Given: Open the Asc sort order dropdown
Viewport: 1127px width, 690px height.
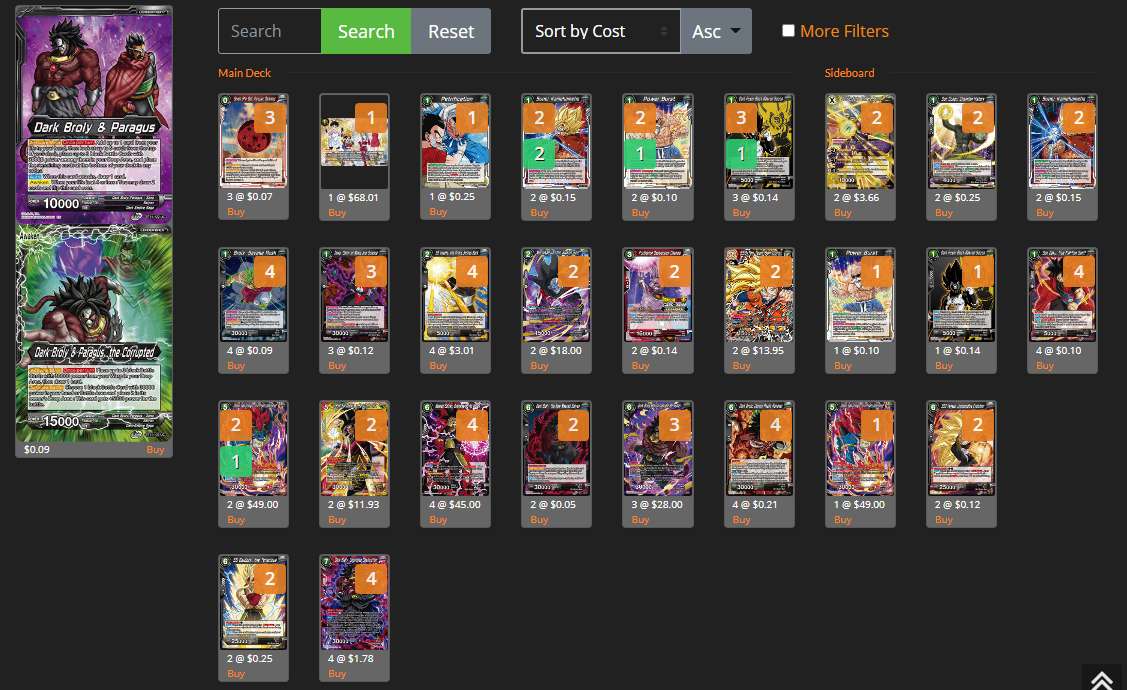Looking at the screenshot, I should pyautogui.click(x=715, y=31).
